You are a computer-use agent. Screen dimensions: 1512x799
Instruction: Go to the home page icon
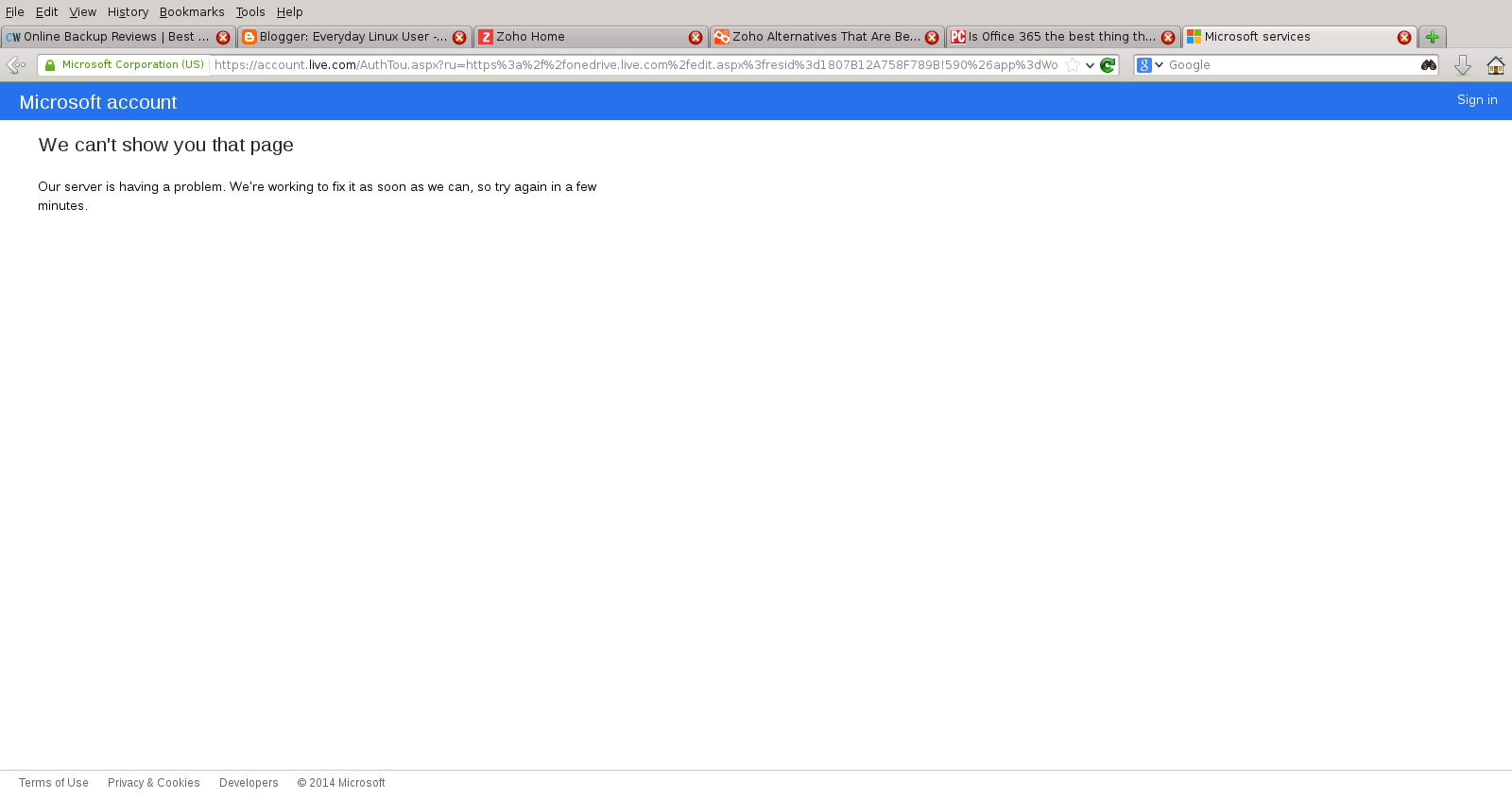(1495, 65)
